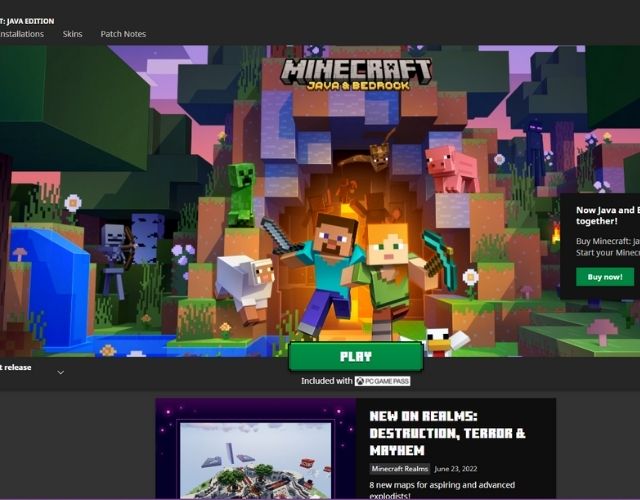Click the PC Game Pass logo

coord(382,381)
